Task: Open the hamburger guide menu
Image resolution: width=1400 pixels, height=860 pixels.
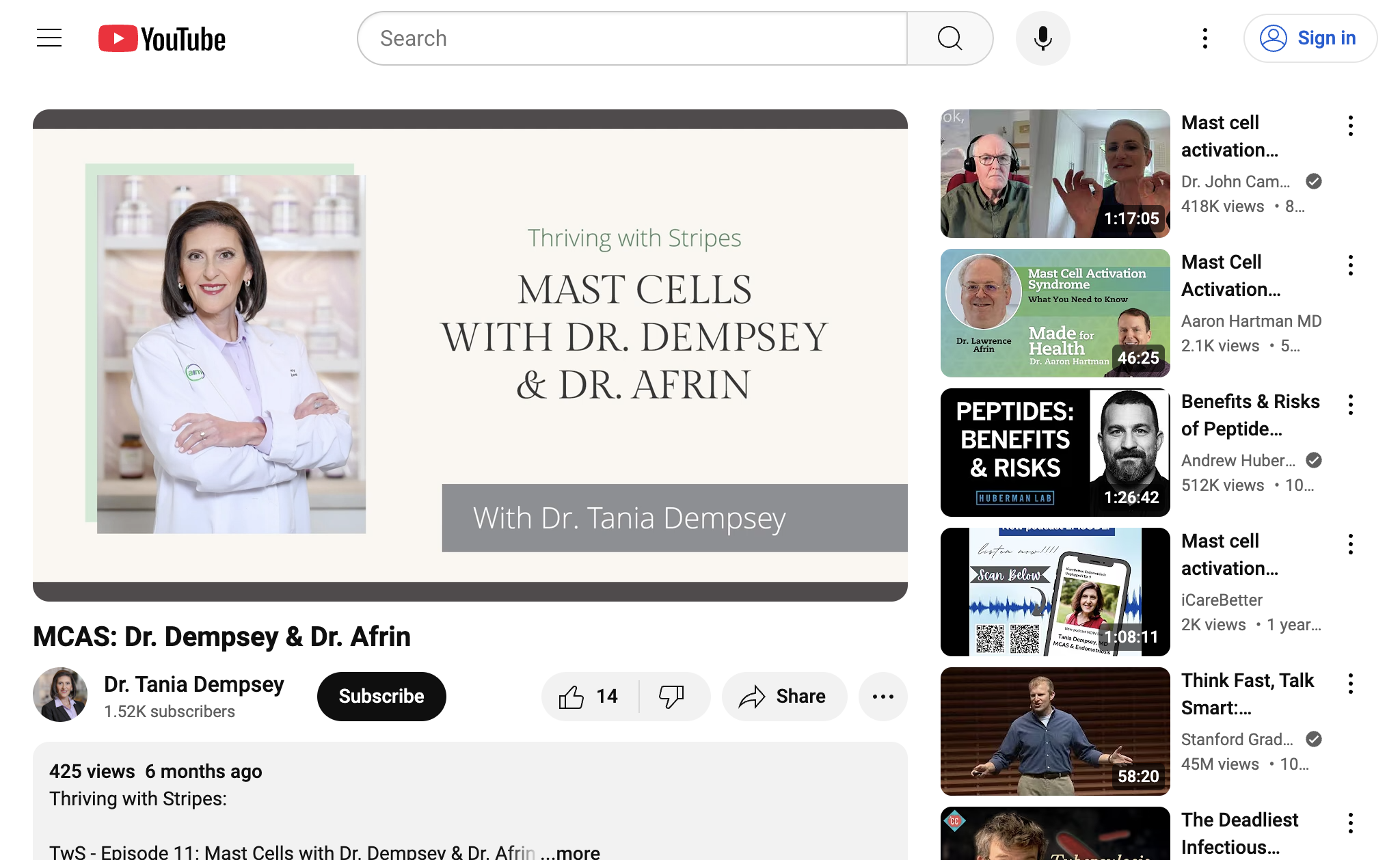Action: point(49,38)
